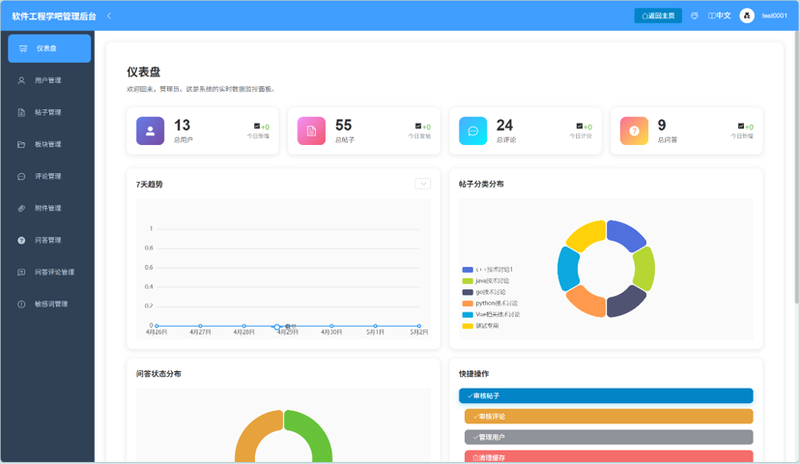Screen dimensions: 800x464
Task: Click the pink 总帖子 card icon
Action: (311, 131)
